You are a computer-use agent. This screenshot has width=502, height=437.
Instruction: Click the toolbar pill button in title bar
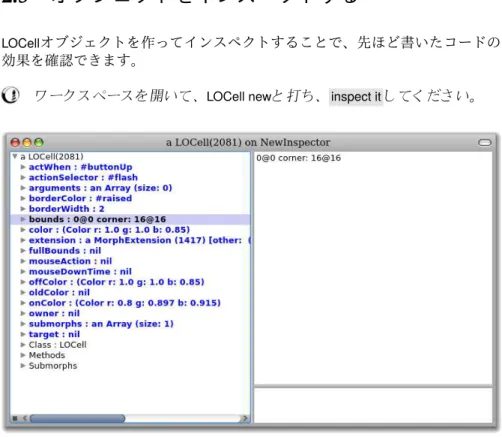point(485,143)
